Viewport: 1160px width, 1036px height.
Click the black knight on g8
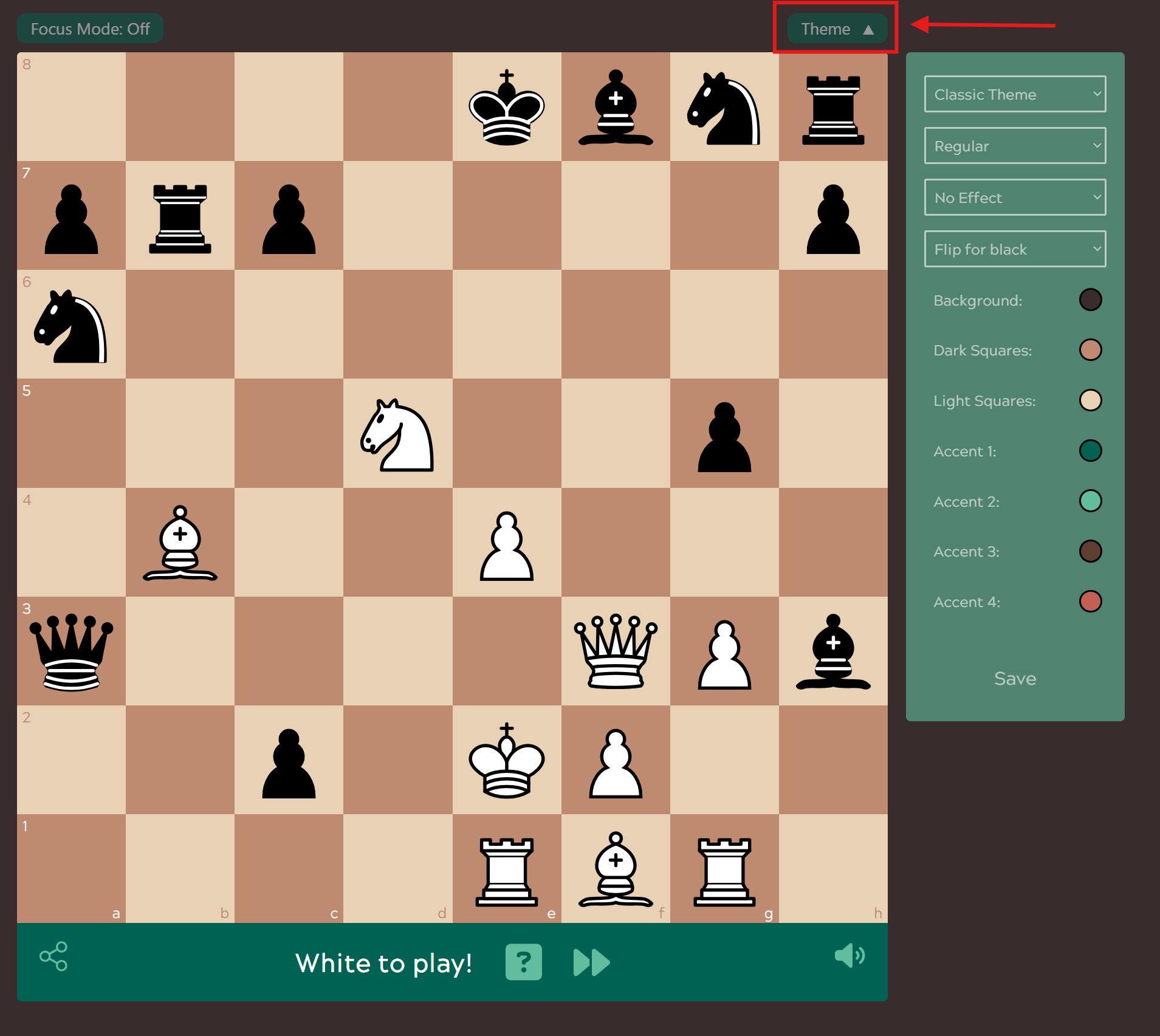[724, 107]
